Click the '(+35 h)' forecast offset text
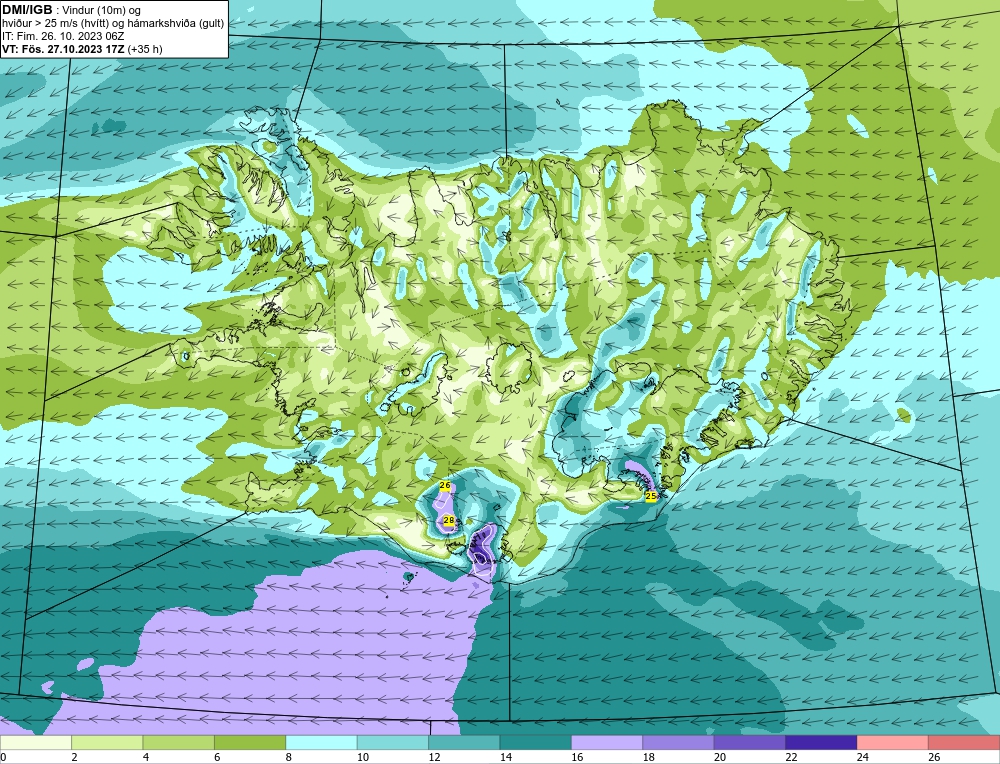Image resolution: width=1000 pixels, height=764 pixels. point(145,49)
